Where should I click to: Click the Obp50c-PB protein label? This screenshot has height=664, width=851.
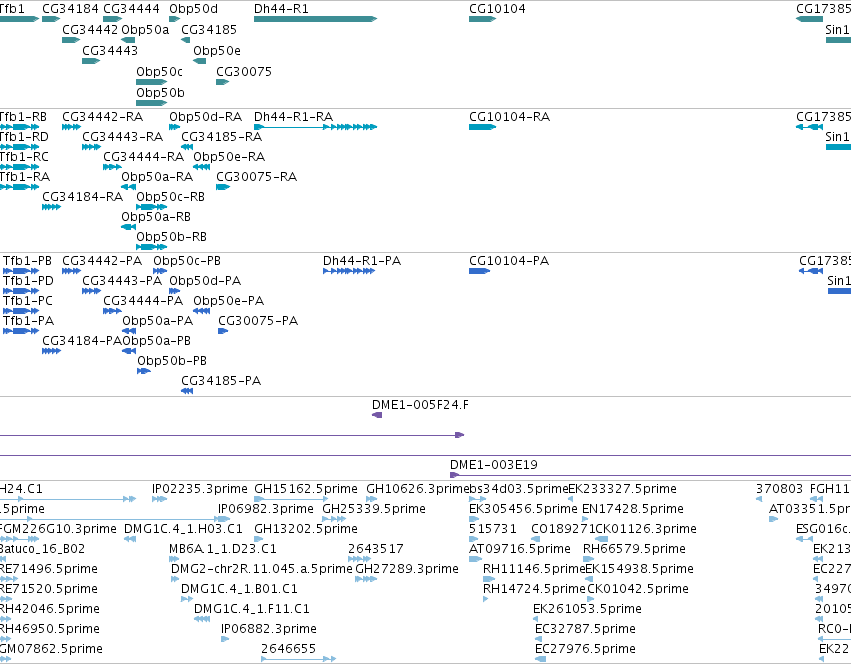click(x=187, y=262)
